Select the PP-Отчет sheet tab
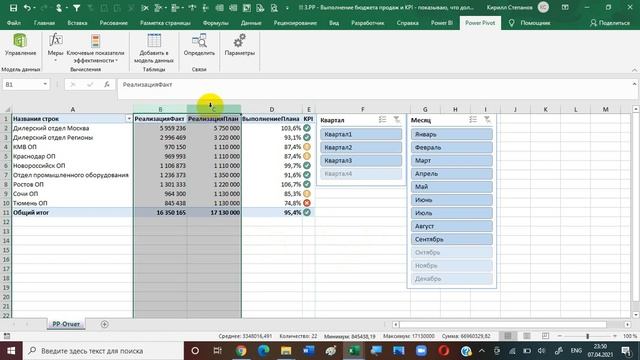This screenshot has height=360, width=640. [x=66, y=324]
